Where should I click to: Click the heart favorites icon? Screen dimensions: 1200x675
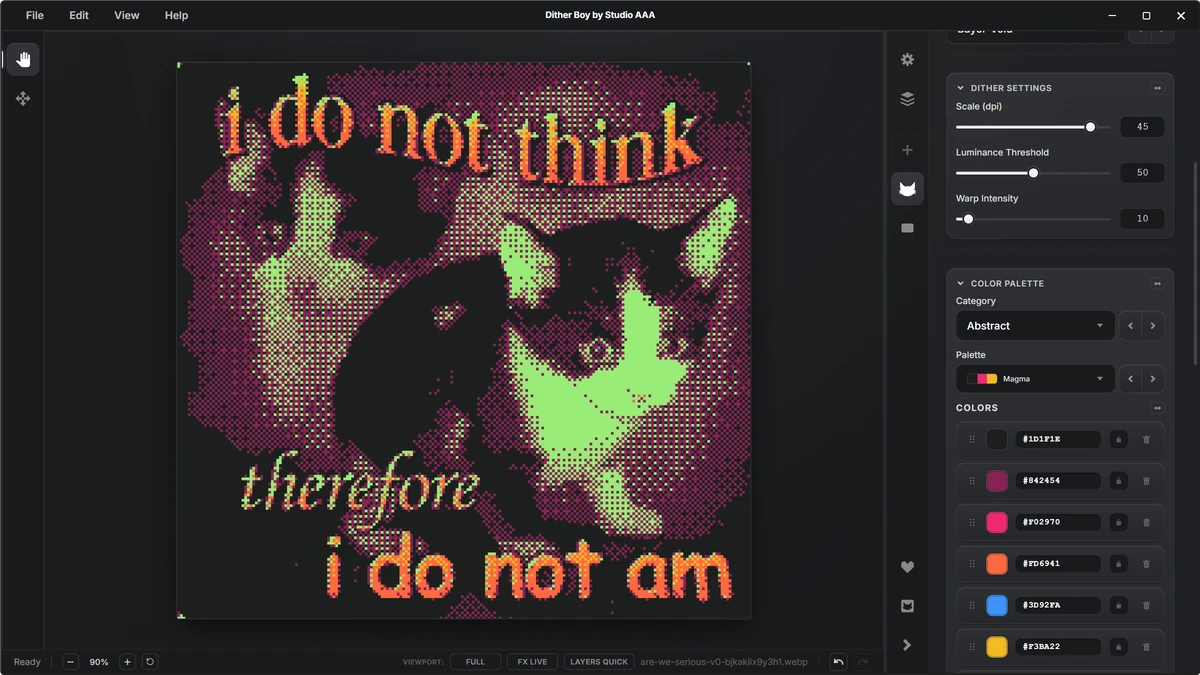(907, 567)
